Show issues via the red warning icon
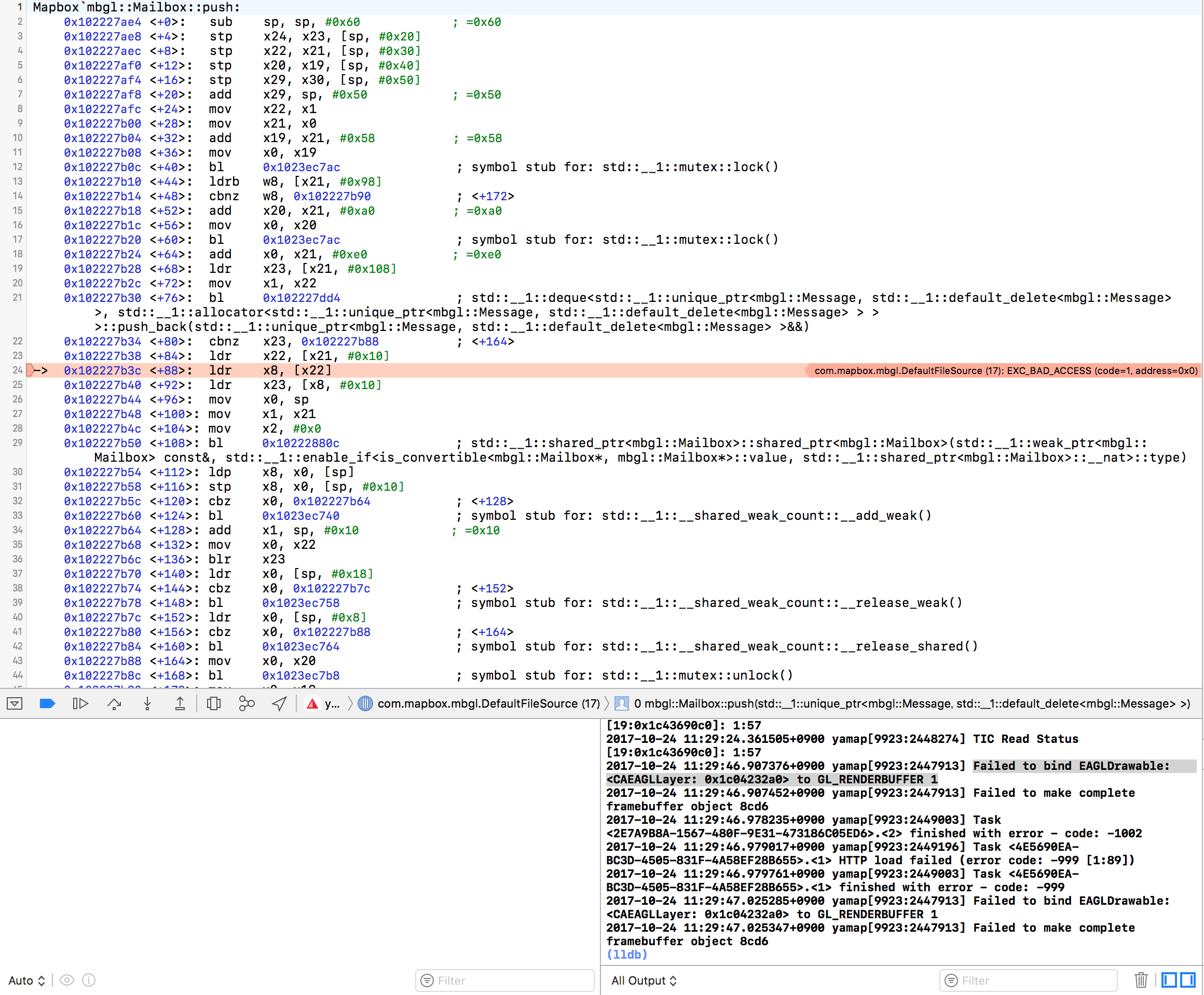 click(311, 703)
